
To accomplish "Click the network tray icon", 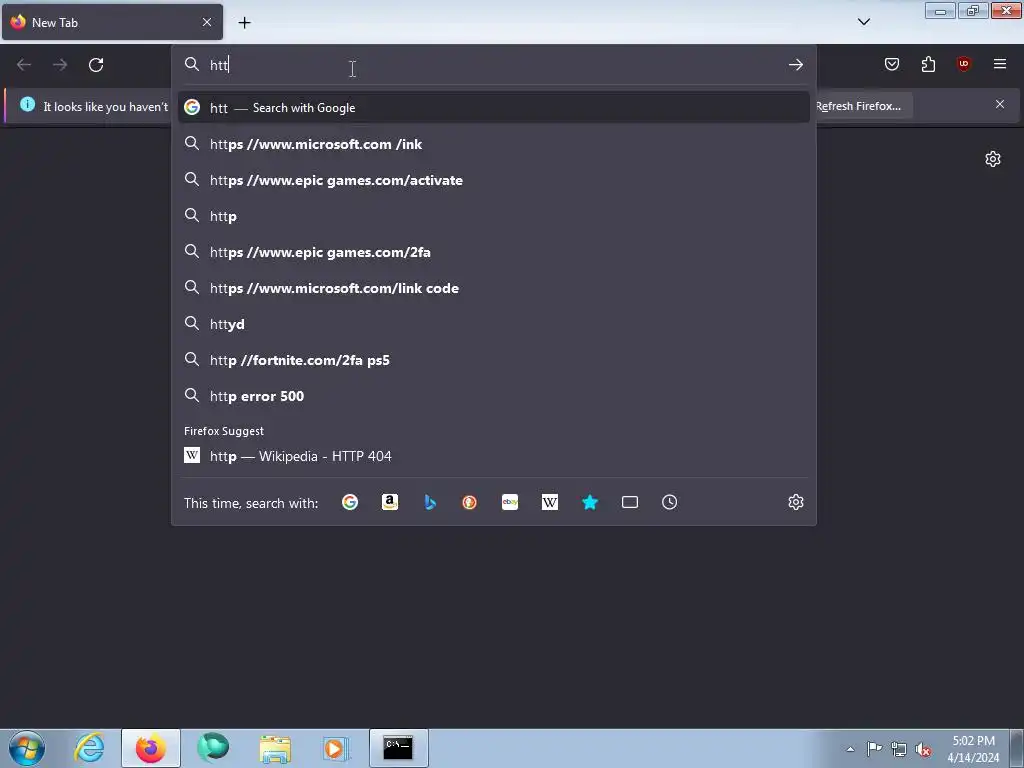I will click(899, 749).
